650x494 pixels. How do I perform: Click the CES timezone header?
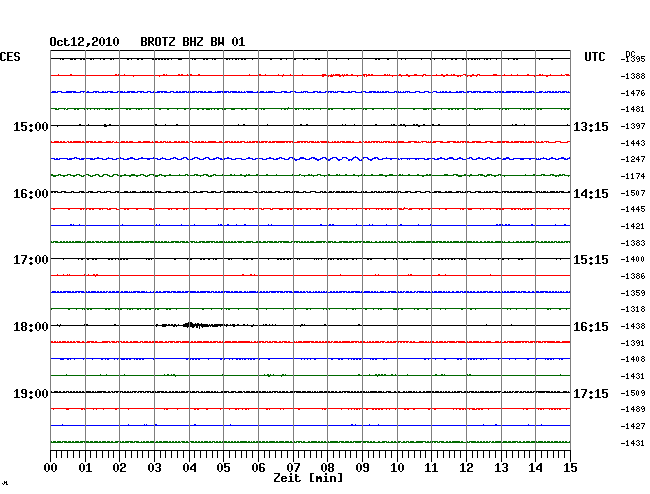(10, 57)
